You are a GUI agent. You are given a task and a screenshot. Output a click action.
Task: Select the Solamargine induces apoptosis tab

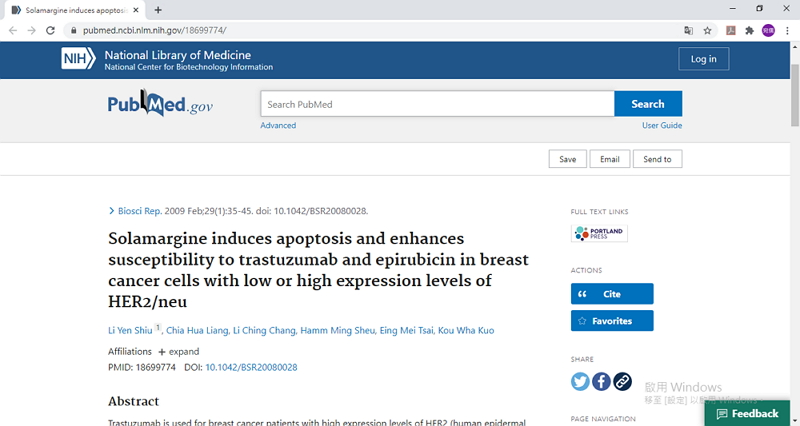pyautogui.click(x=70, y=9)
